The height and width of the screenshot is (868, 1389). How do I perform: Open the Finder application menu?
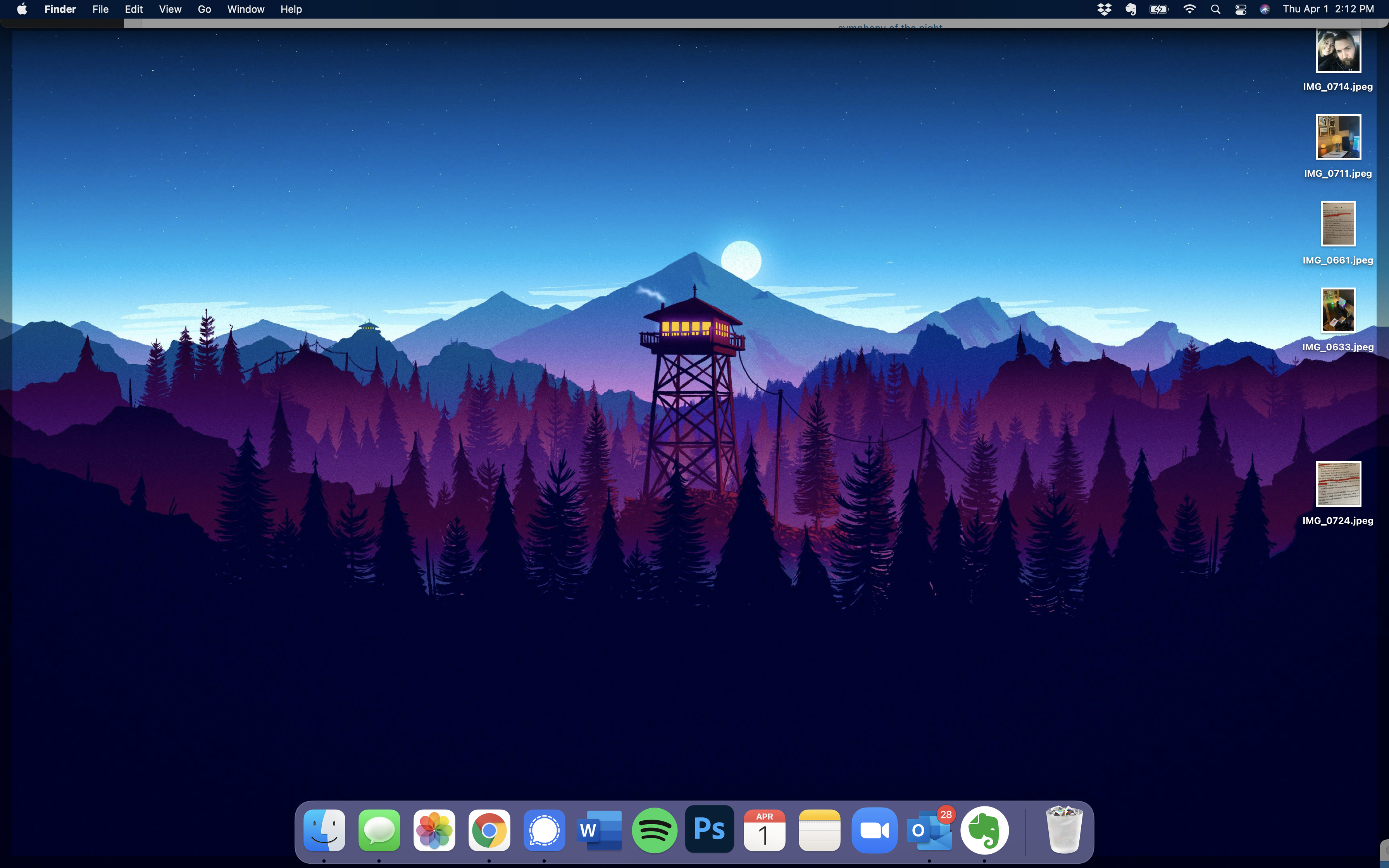pyautogui.click(x=60, y=9)
